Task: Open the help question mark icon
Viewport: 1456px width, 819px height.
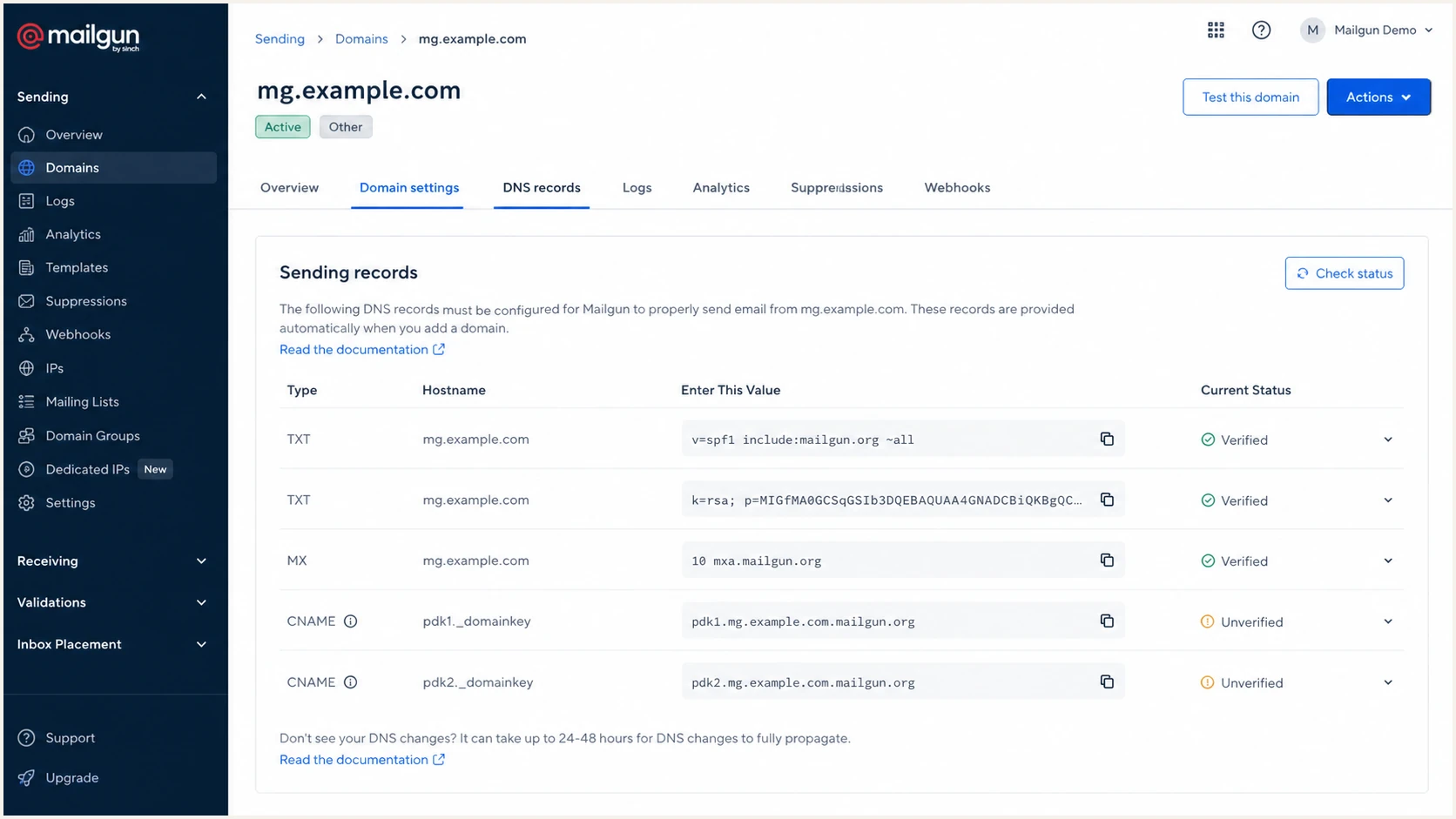Action: (1261, 30)
